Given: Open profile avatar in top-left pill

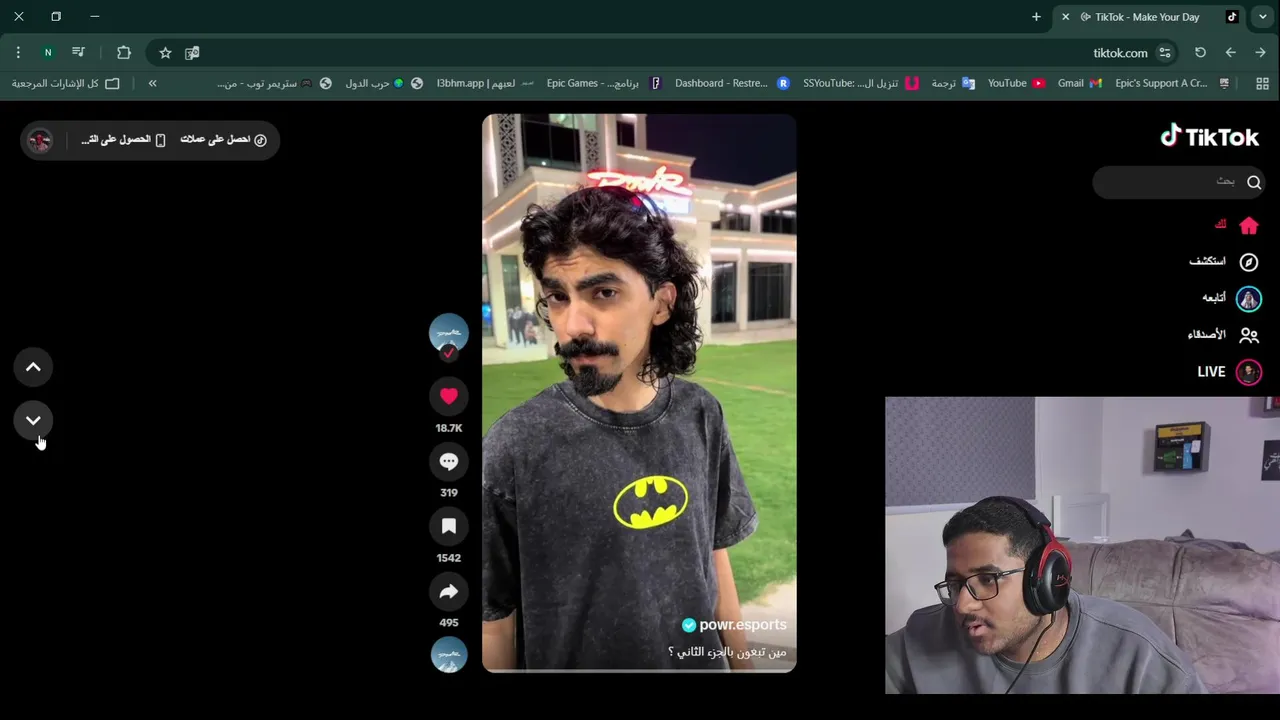Looking at the screenshot, I should (40, 140).
